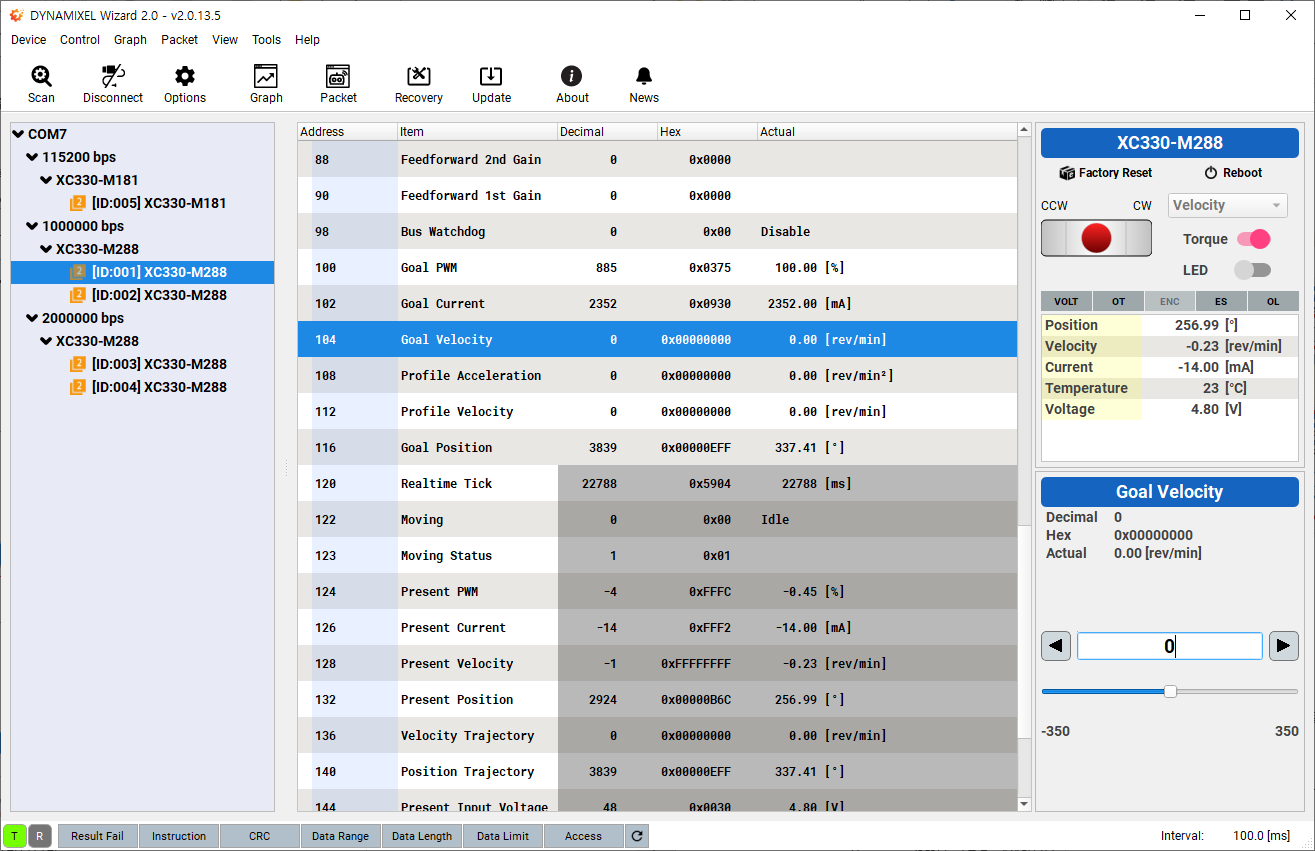Select the Goal Position table row
Screen dimensions: 1315x851
pos(657,447)
